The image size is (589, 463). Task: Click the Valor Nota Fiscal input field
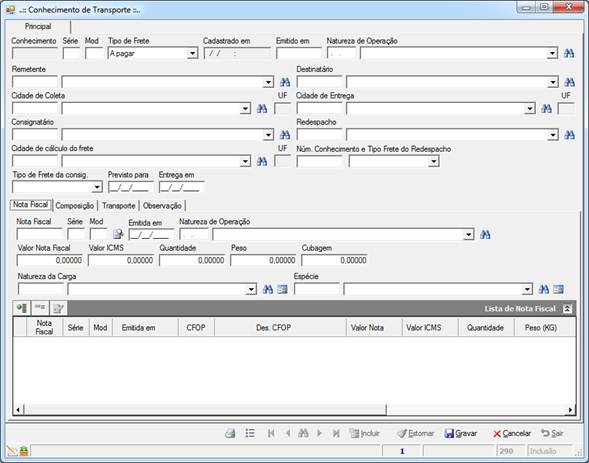coord(50,260)
